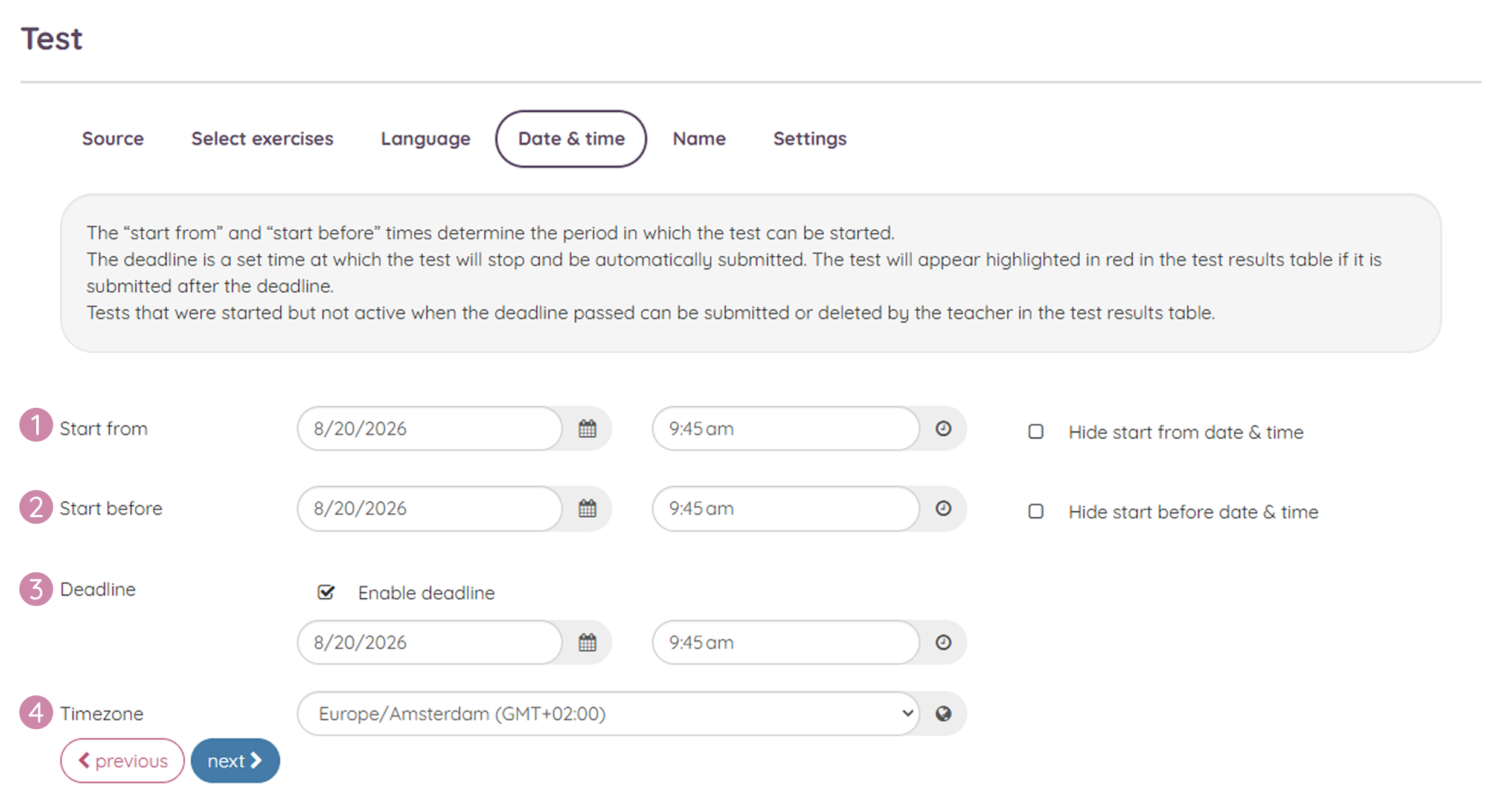
Task: Select the Name tab
Action: (x=699, y=139)
